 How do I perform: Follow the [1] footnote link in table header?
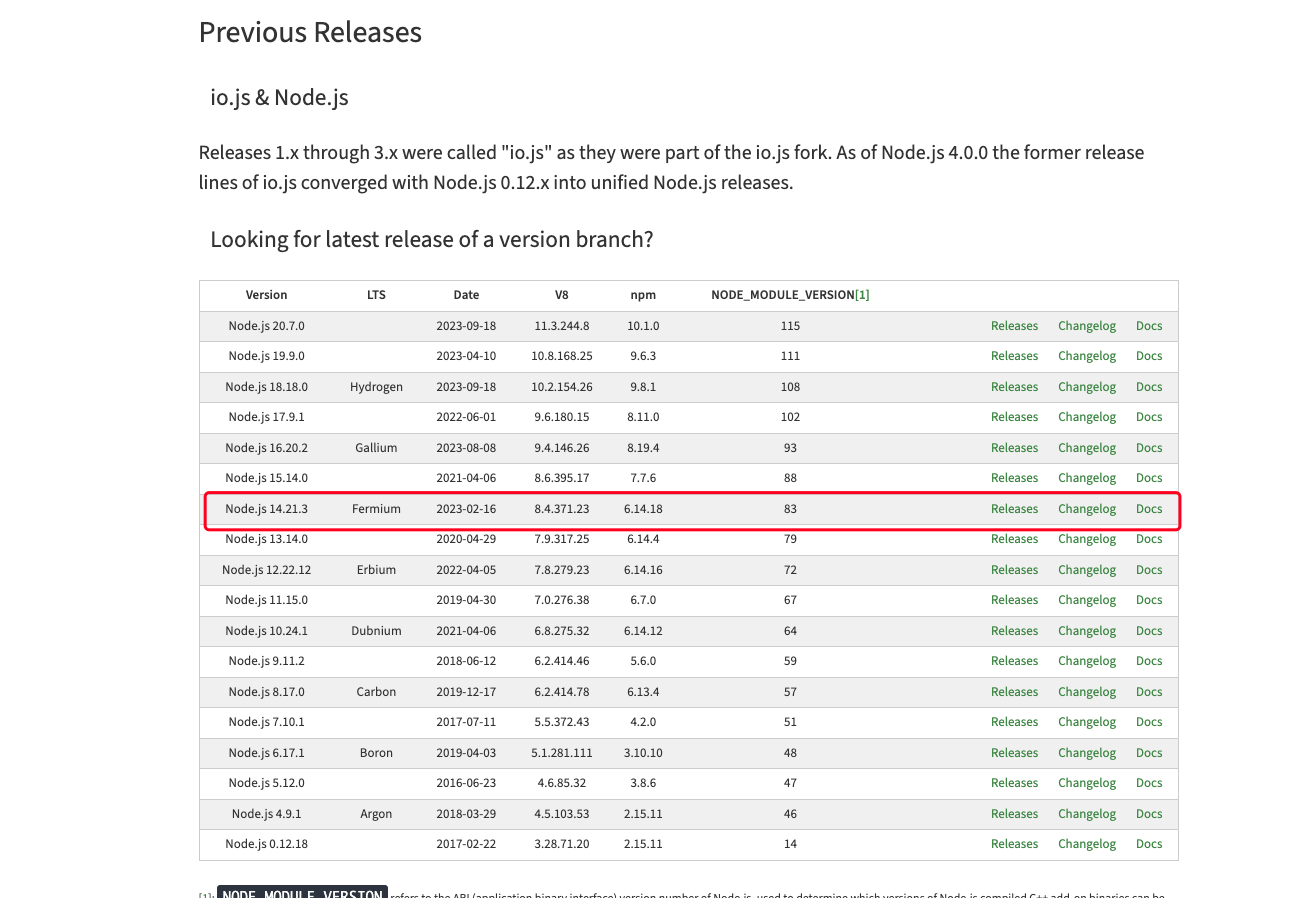click(862, 295)
